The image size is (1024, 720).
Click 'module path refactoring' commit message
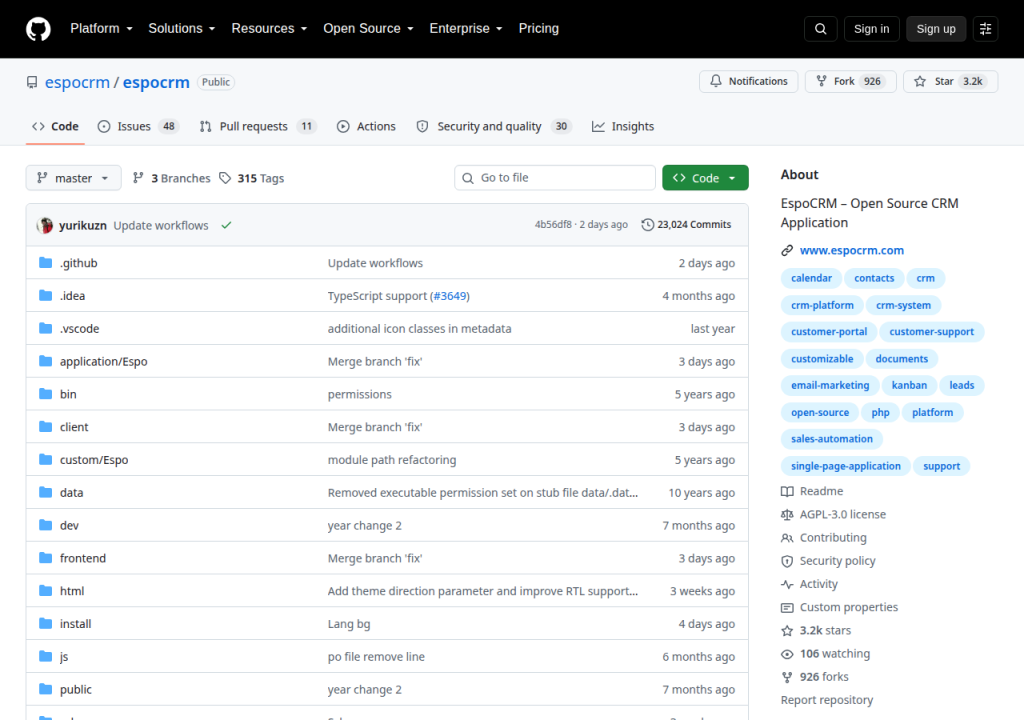(392, 460)
